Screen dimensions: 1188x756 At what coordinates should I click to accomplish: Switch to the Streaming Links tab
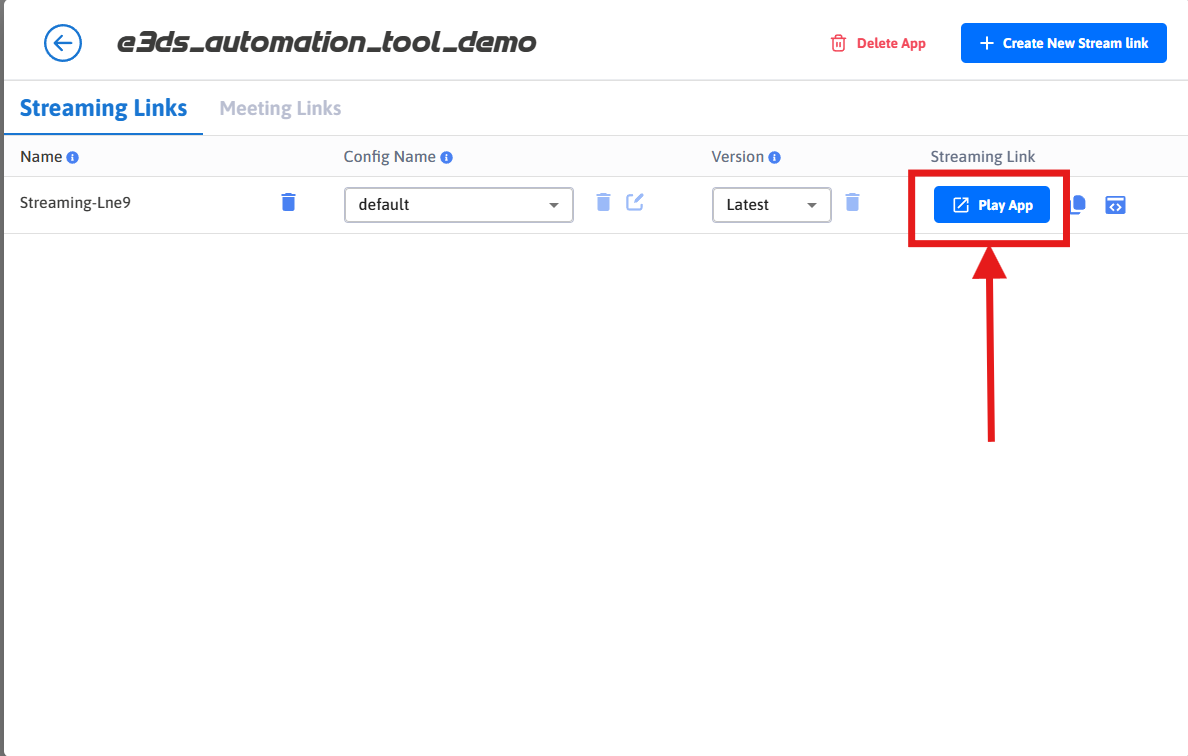pos(103,108)
